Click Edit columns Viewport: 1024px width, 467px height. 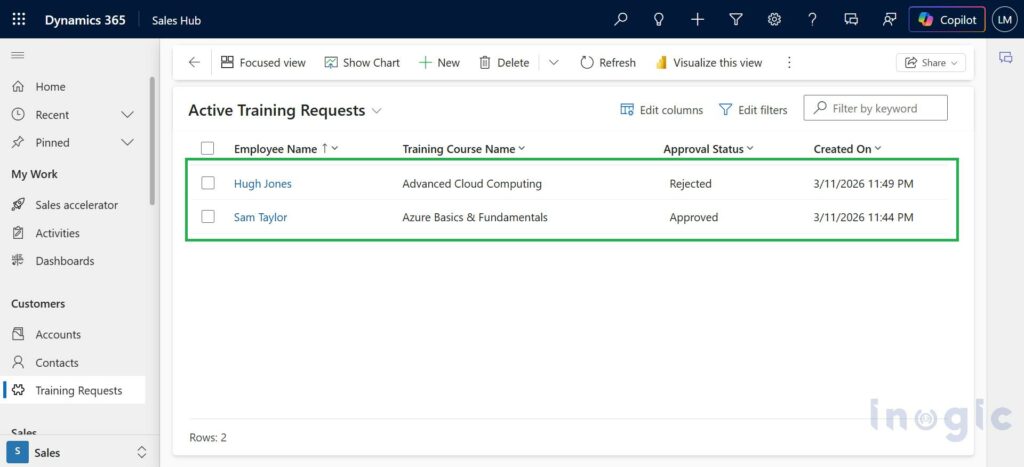pos(662,110)
